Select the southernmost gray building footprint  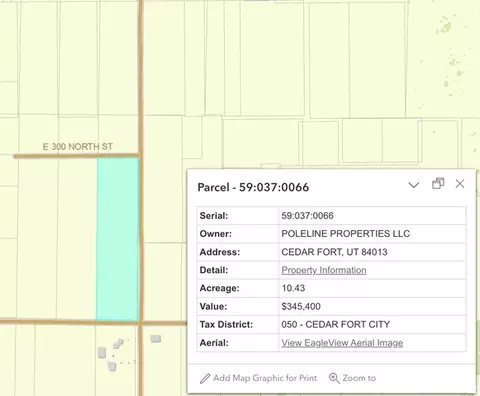click(112, 366)
